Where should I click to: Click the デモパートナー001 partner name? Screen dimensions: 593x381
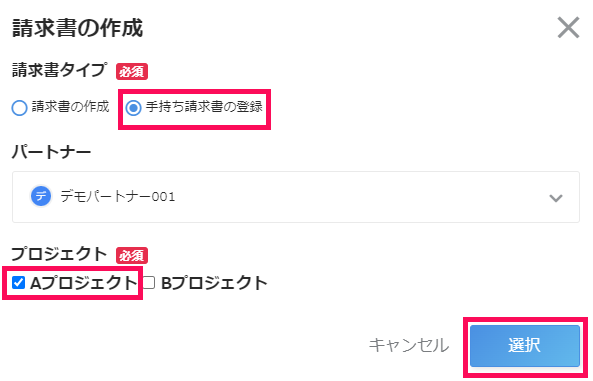[x=118, y=196]
